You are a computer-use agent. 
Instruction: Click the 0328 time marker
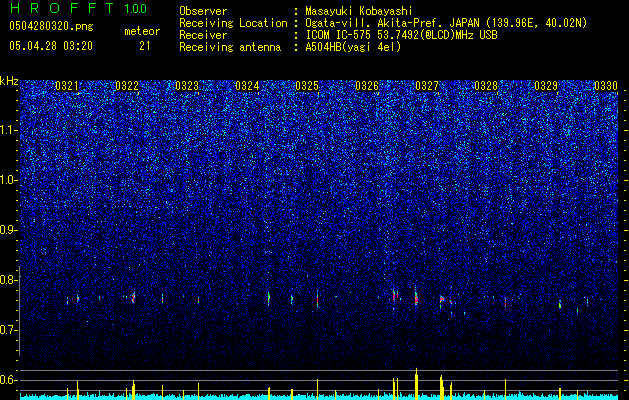tap(486, 86)
